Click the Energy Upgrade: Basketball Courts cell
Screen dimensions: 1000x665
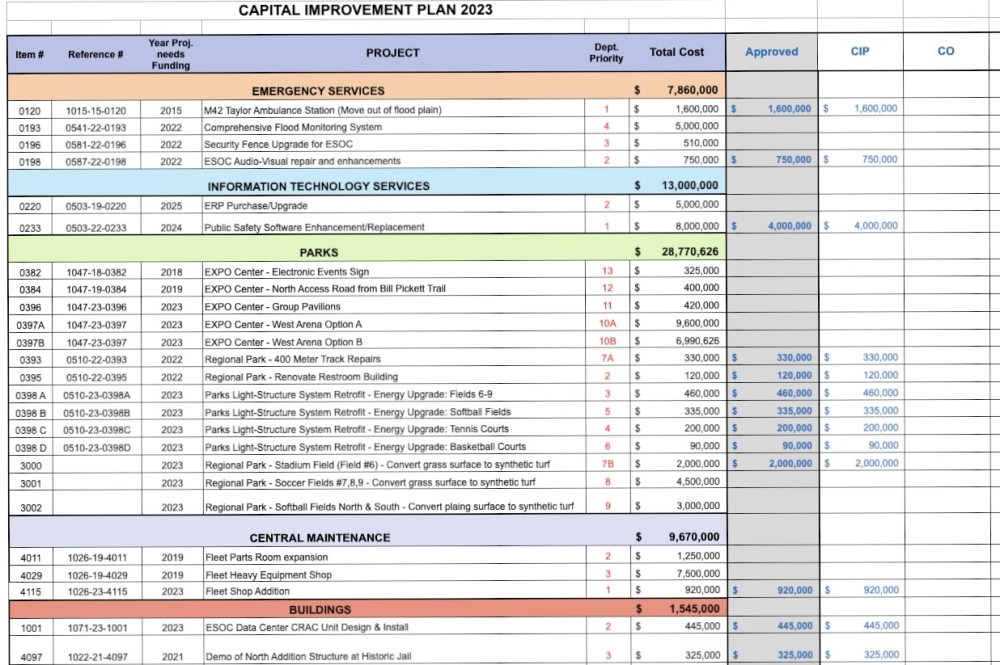click(393, 446)
